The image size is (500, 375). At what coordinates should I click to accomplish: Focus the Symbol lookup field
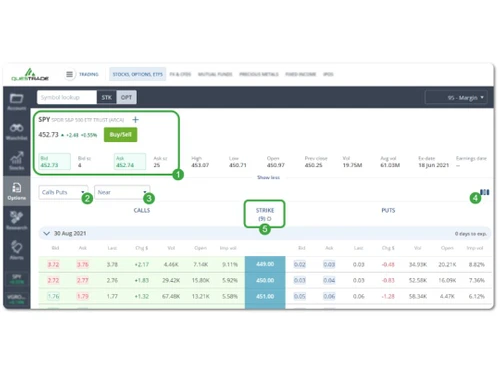click(67, 97)
